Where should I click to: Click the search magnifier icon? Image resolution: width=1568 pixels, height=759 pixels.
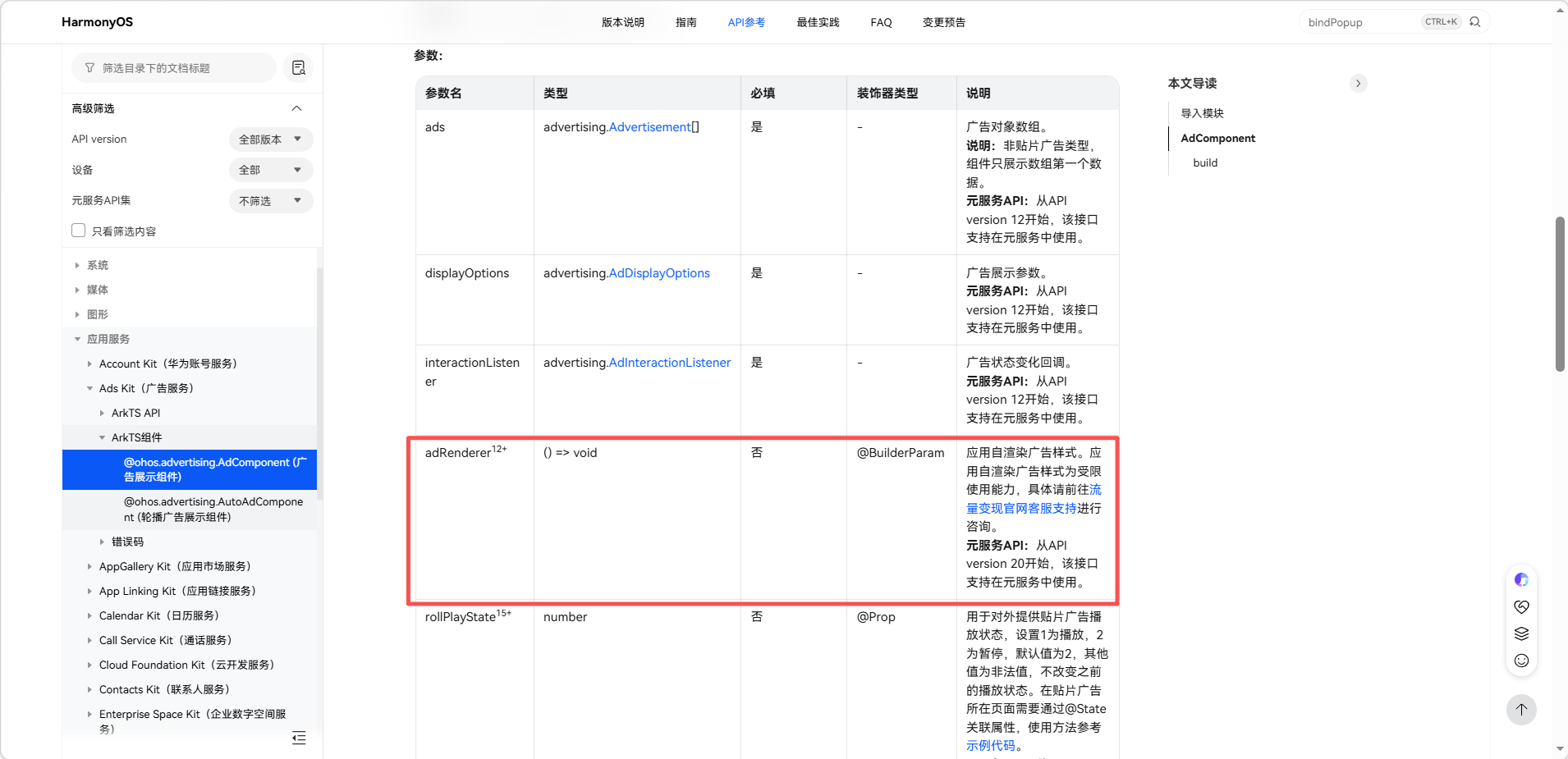coord(1474,22)
